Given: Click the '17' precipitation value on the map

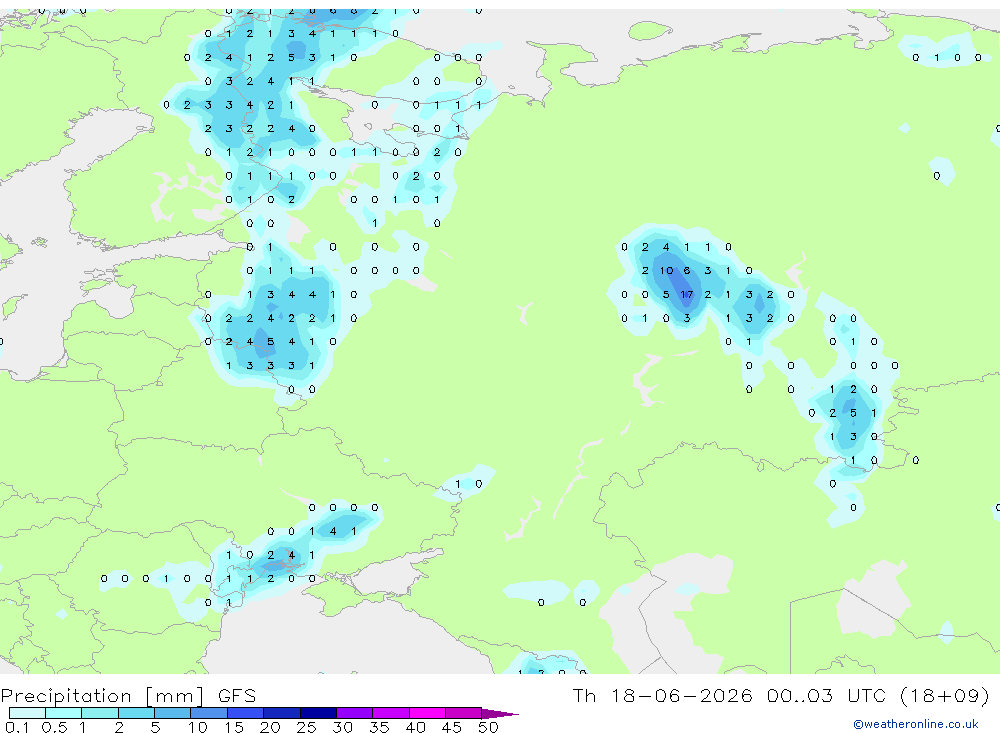Looking at the screenshot, I should click(x=687, y=295).
